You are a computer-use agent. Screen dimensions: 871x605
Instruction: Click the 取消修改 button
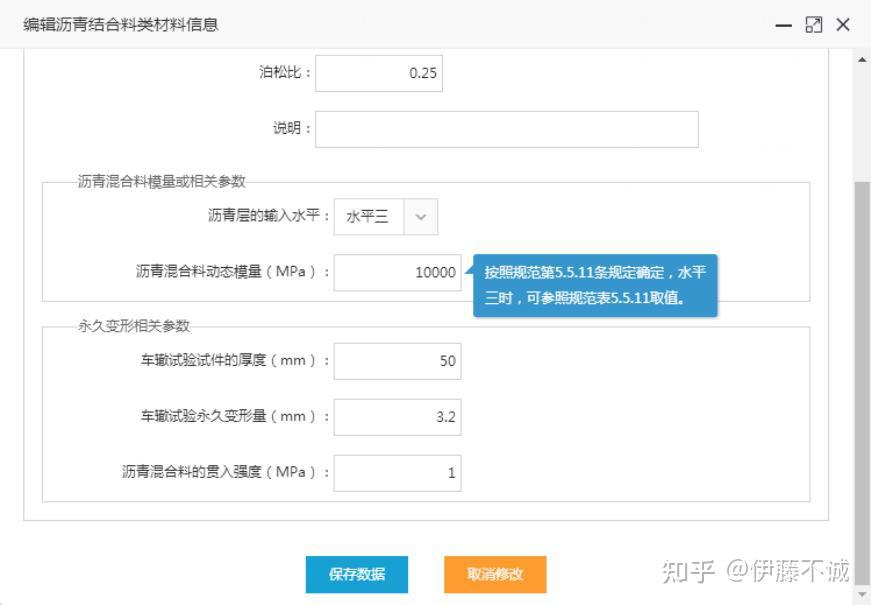click(x=495, y=574)
